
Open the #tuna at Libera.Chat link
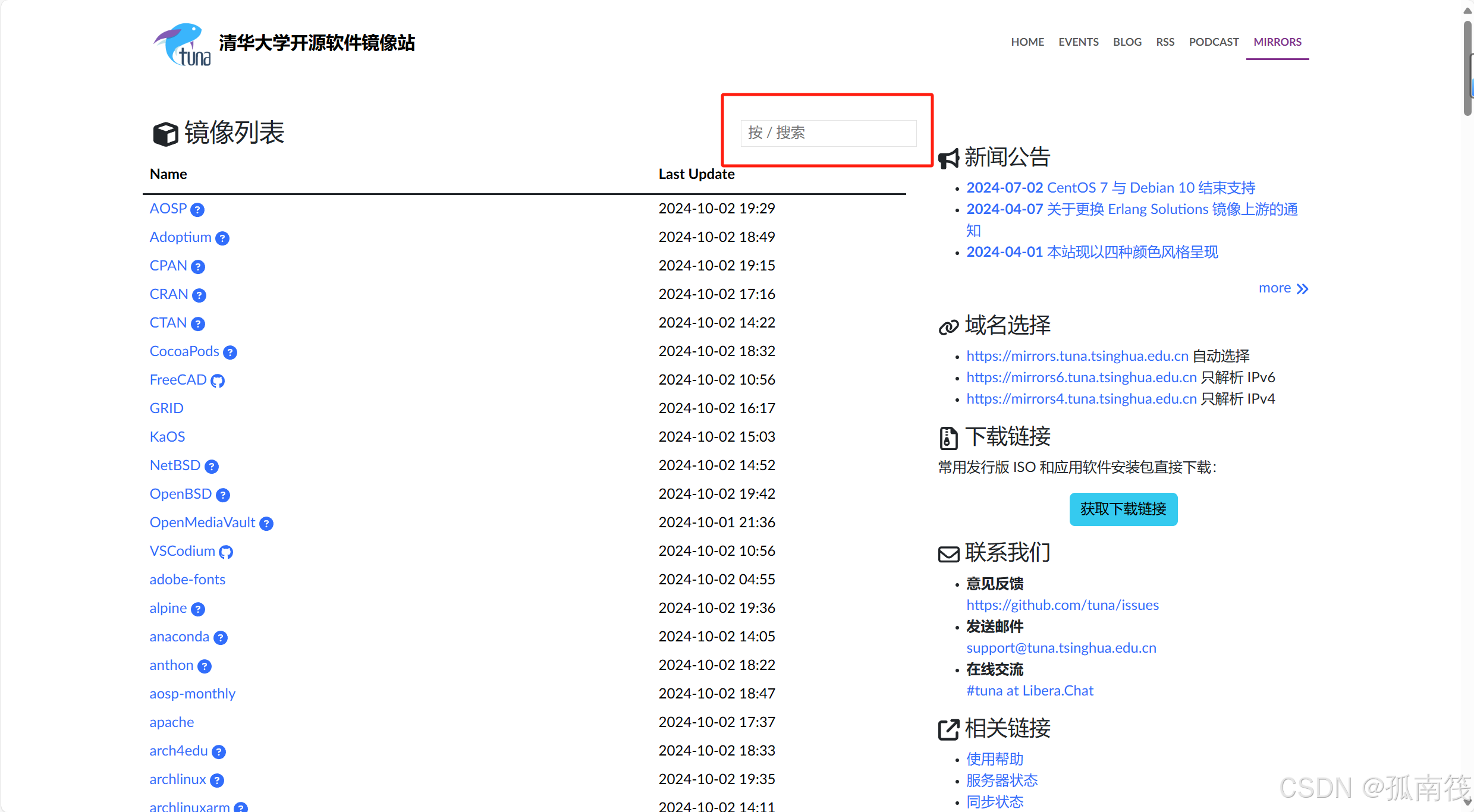[x=1029, y=691]
